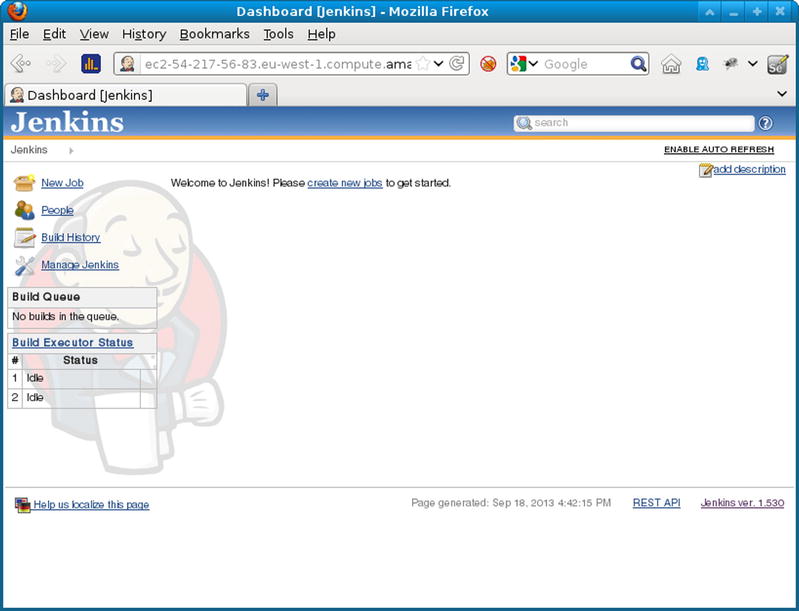The height and width of the screenshot is (611, 799).
Task: Open the Build History link
Action: pyautogui.click(x=70, y=237)
